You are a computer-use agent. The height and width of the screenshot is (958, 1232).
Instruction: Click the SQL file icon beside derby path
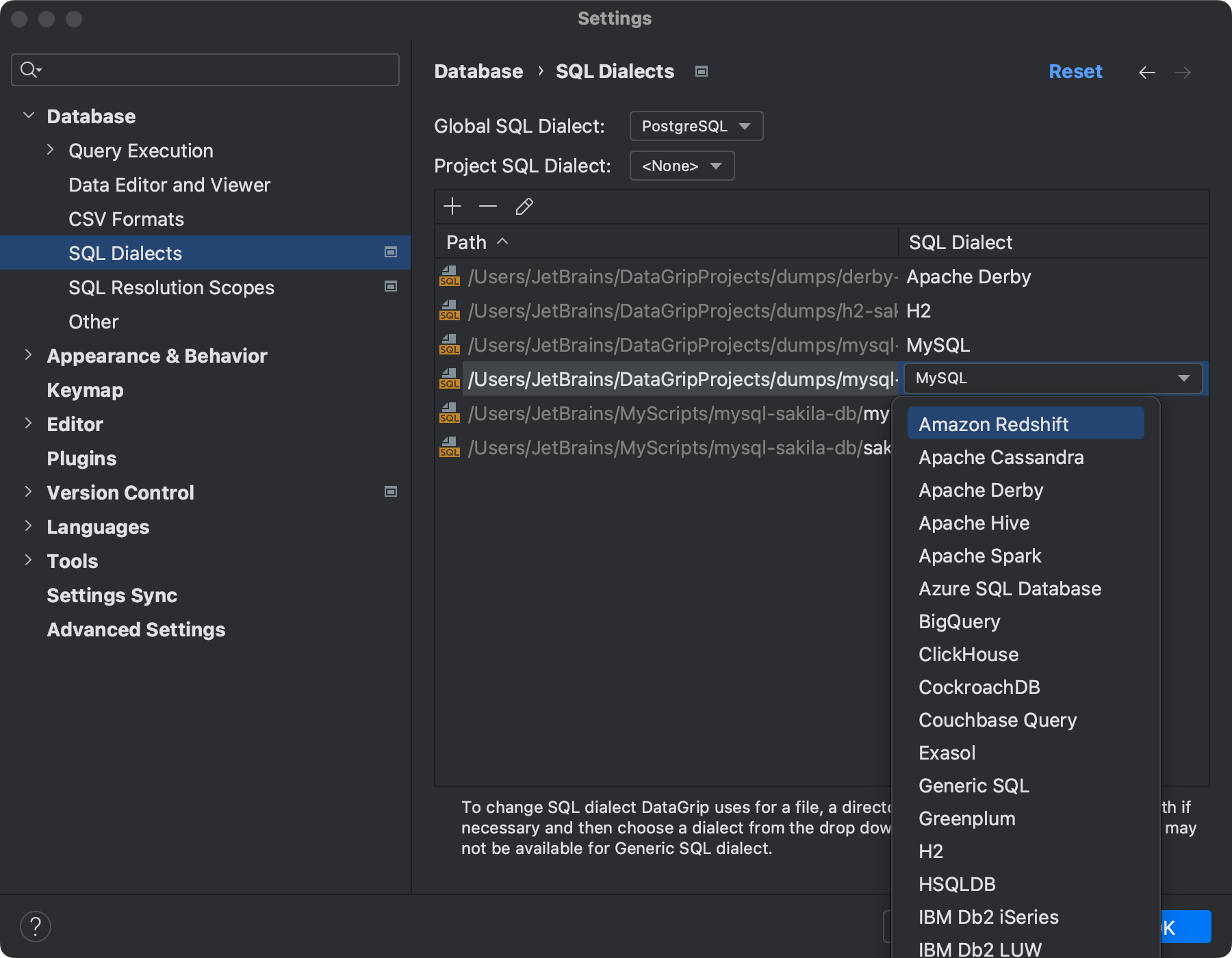tap(450, 277)
